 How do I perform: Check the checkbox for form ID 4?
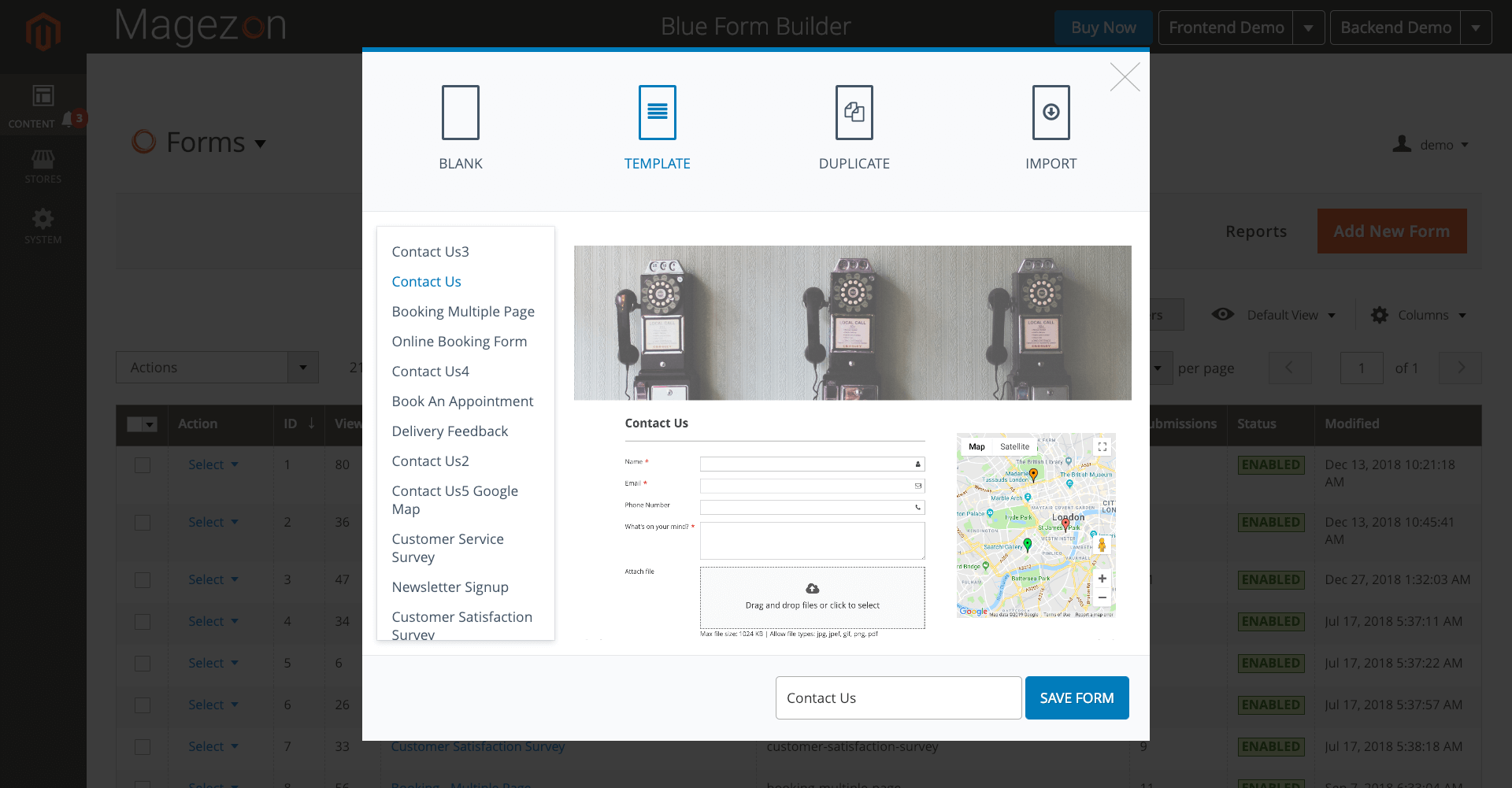coord(143,622)
